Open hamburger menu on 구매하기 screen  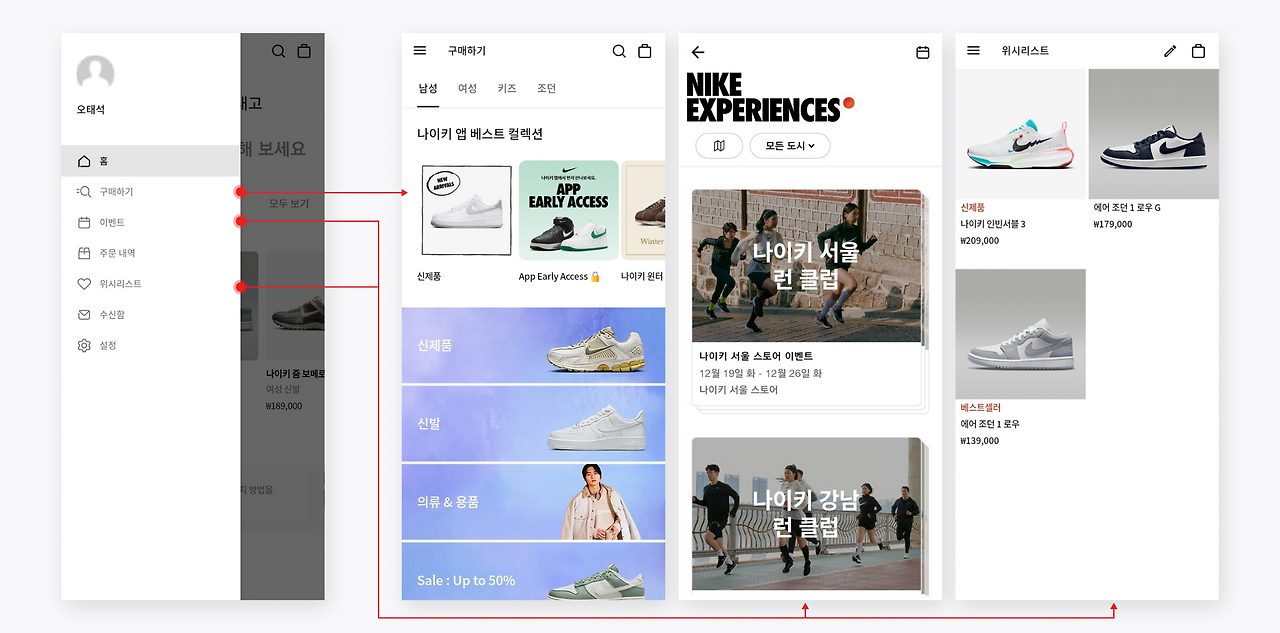coord(420,50)
